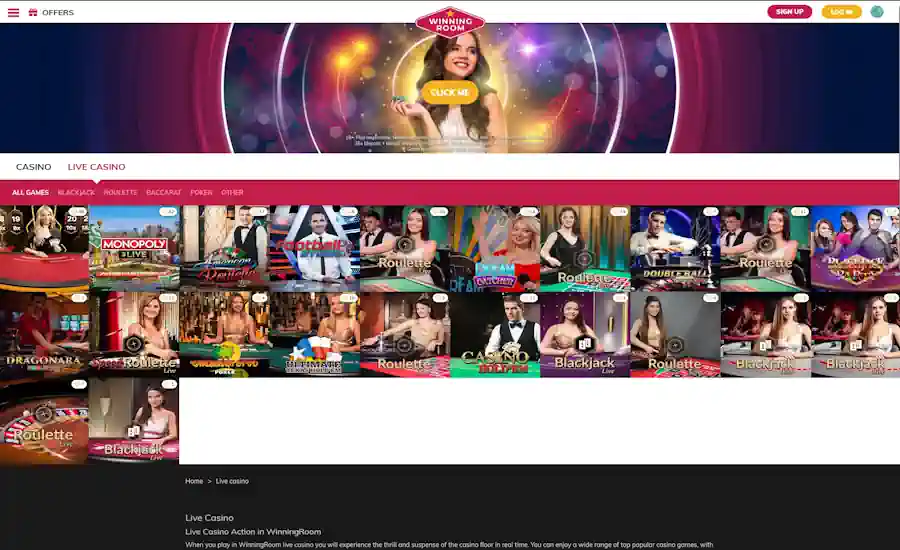Open the Offers link
This screenshot has width=900, height=550.
click(57, 12)
